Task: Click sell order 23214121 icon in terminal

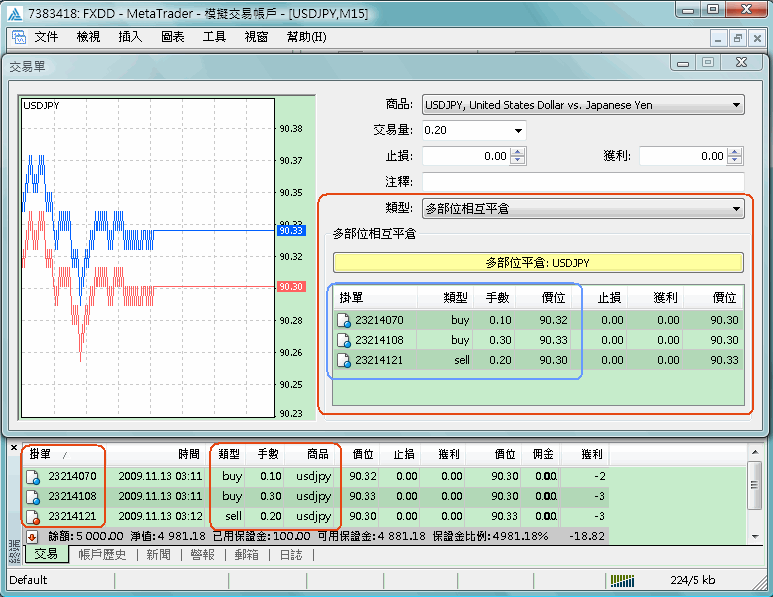Action: click(x=33, y=517)
